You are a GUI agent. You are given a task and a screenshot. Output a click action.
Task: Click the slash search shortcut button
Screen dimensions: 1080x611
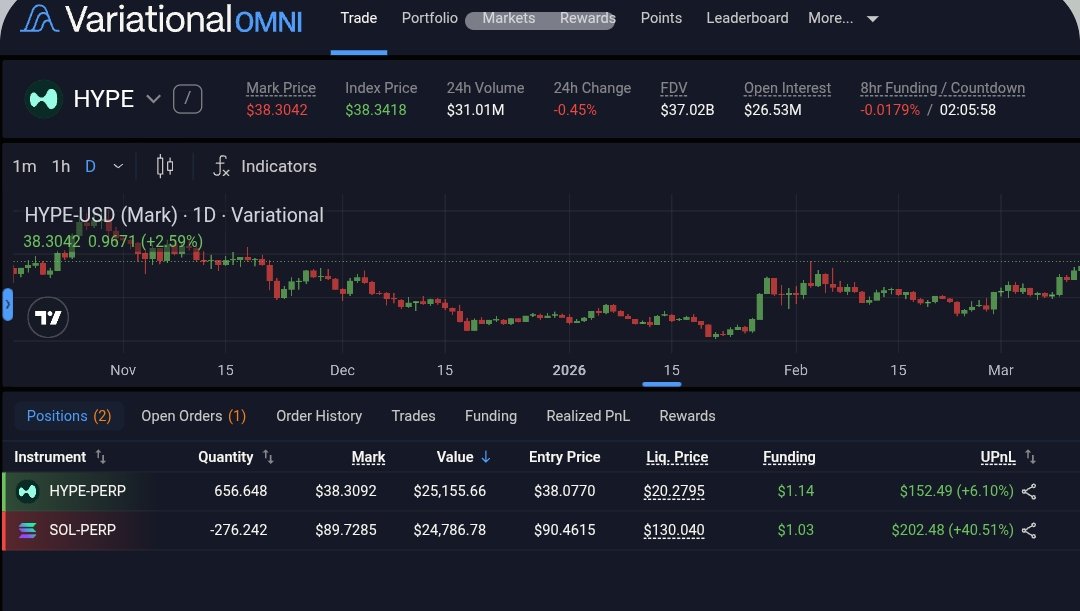pos(187,99)
